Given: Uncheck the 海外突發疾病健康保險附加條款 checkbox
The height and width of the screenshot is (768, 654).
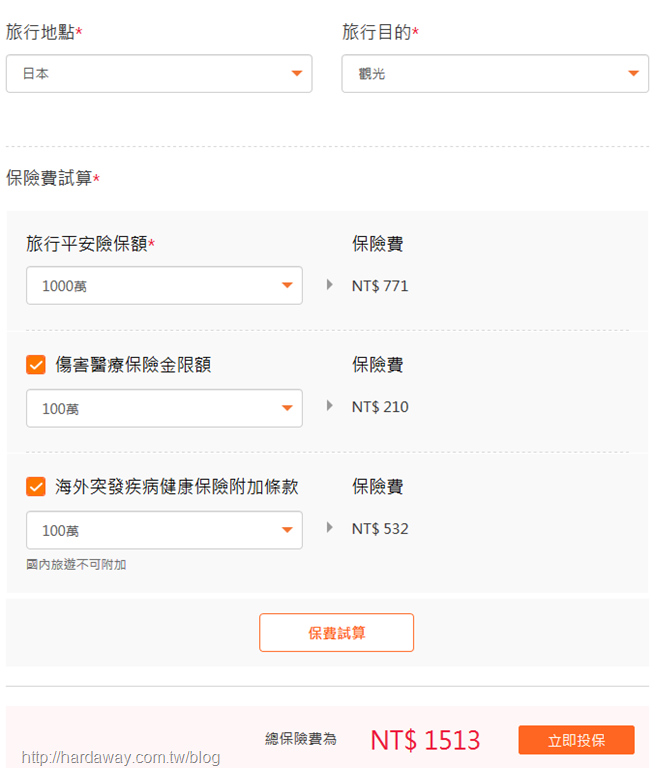Looking at the screenshot, I should coord(36,487).
